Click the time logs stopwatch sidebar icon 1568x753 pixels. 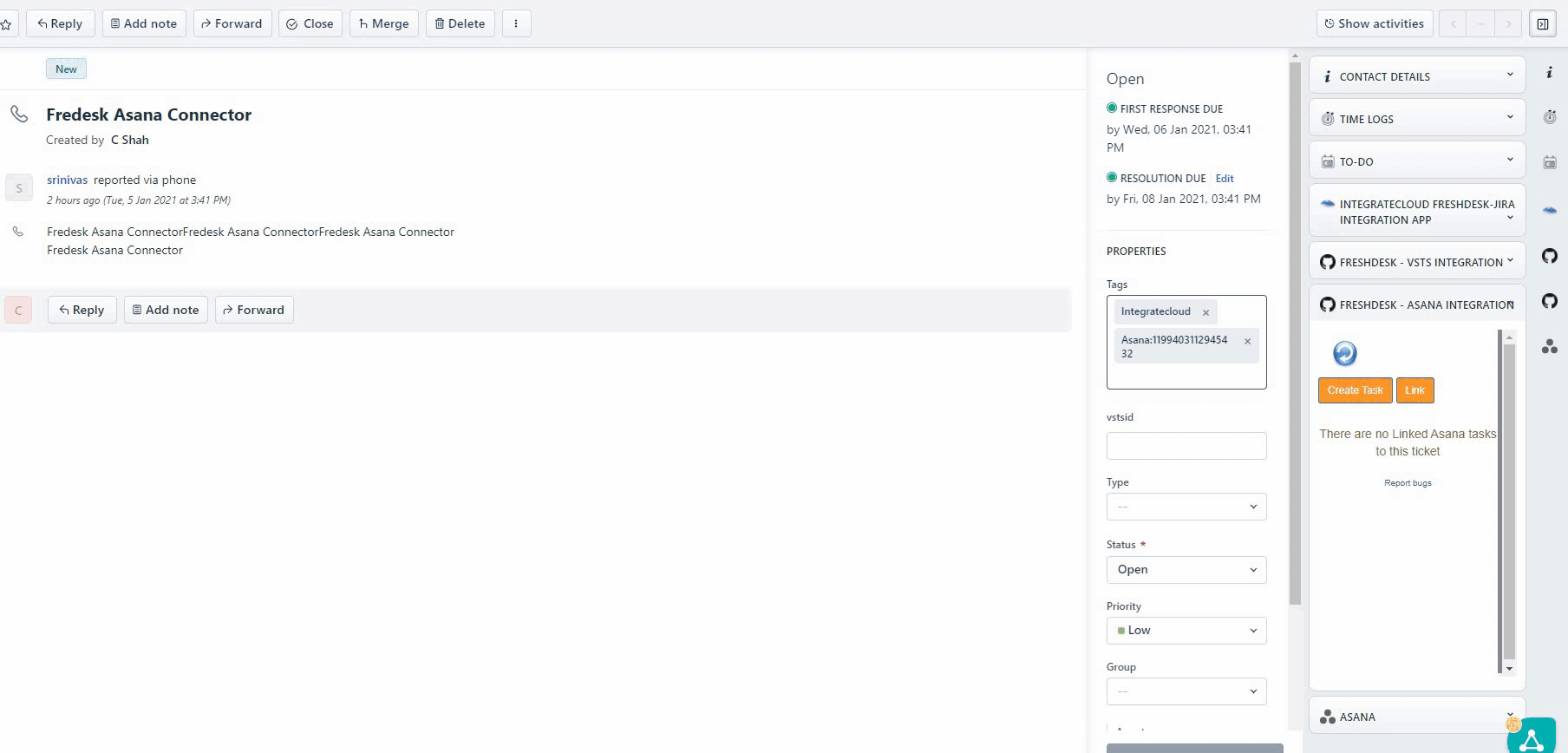(x=1550, y=116)
